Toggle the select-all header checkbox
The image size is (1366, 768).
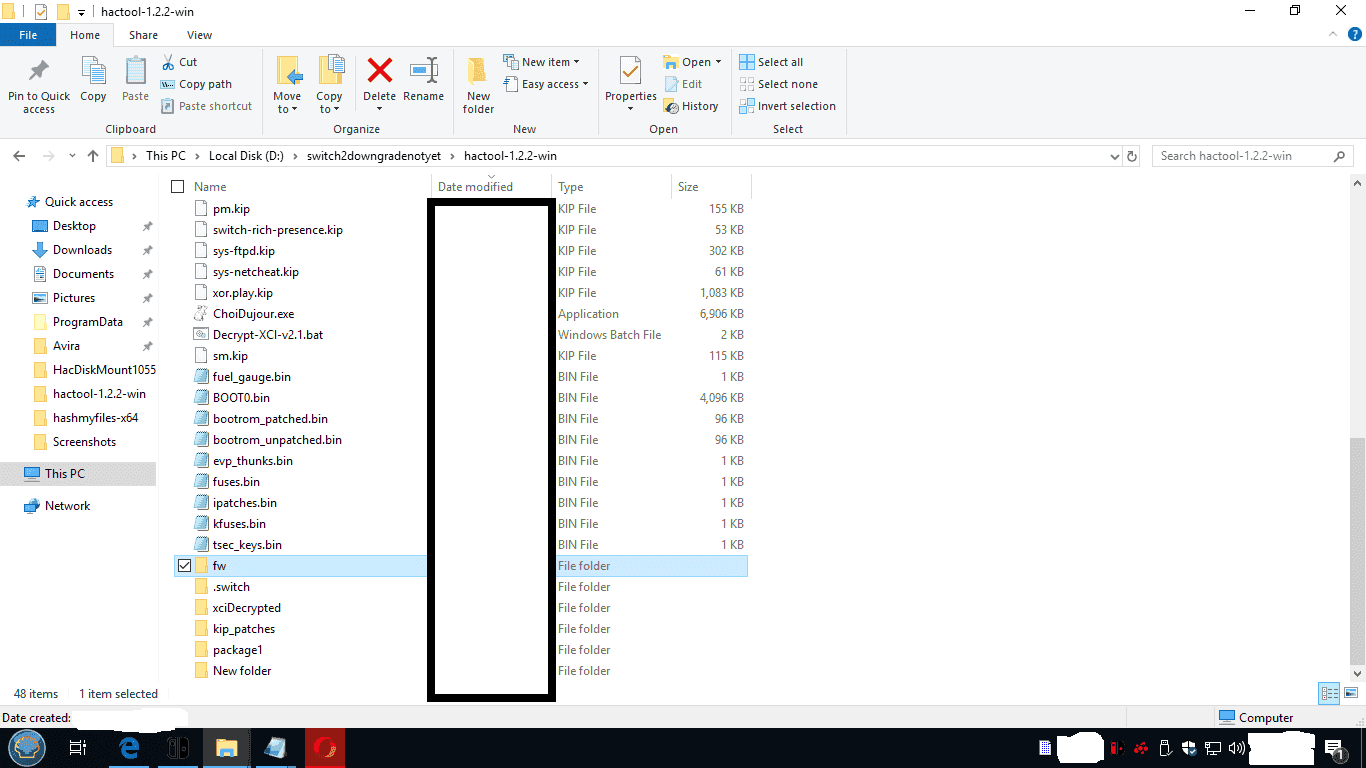pos(178,187)
